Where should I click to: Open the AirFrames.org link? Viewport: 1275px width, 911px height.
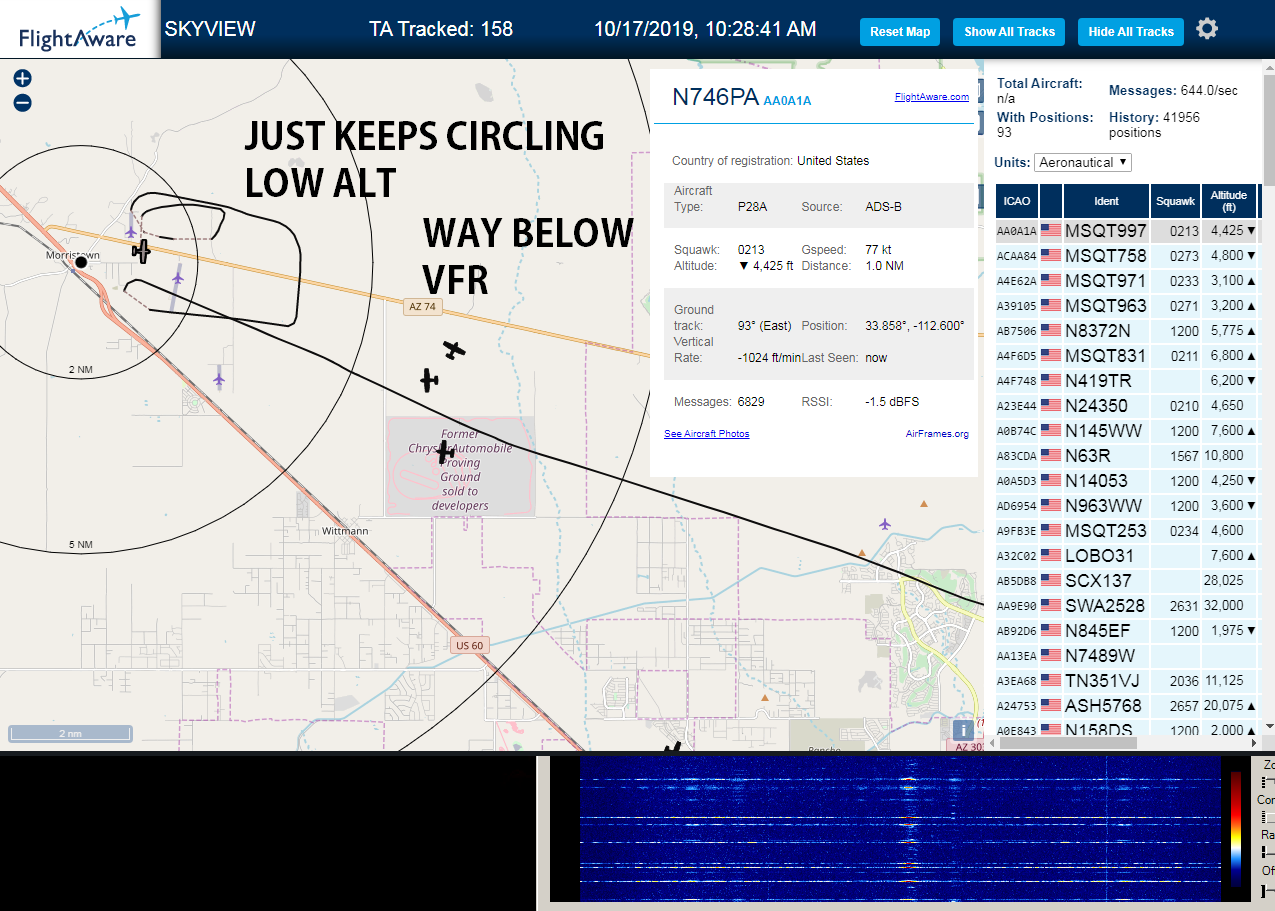point(937,433)
